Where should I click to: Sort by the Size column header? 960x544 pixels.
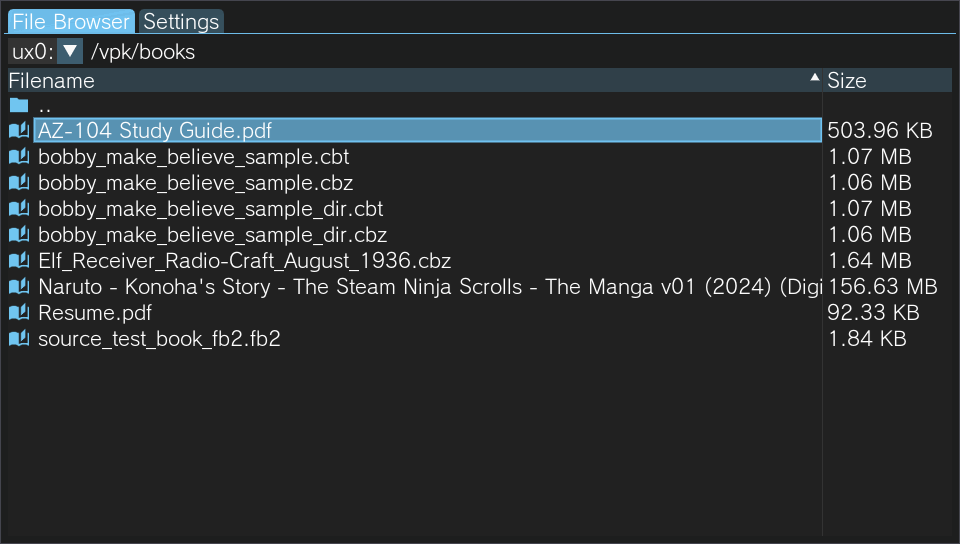pos(887,81)
